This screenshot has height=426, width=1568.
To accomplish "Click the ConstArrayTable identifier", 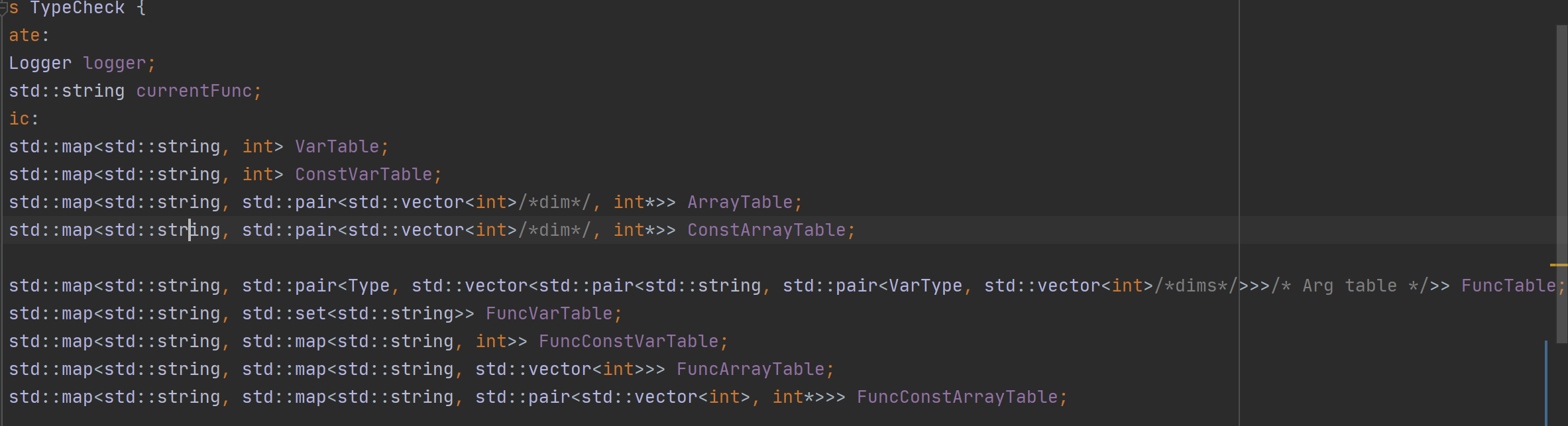I will (766, 231).
